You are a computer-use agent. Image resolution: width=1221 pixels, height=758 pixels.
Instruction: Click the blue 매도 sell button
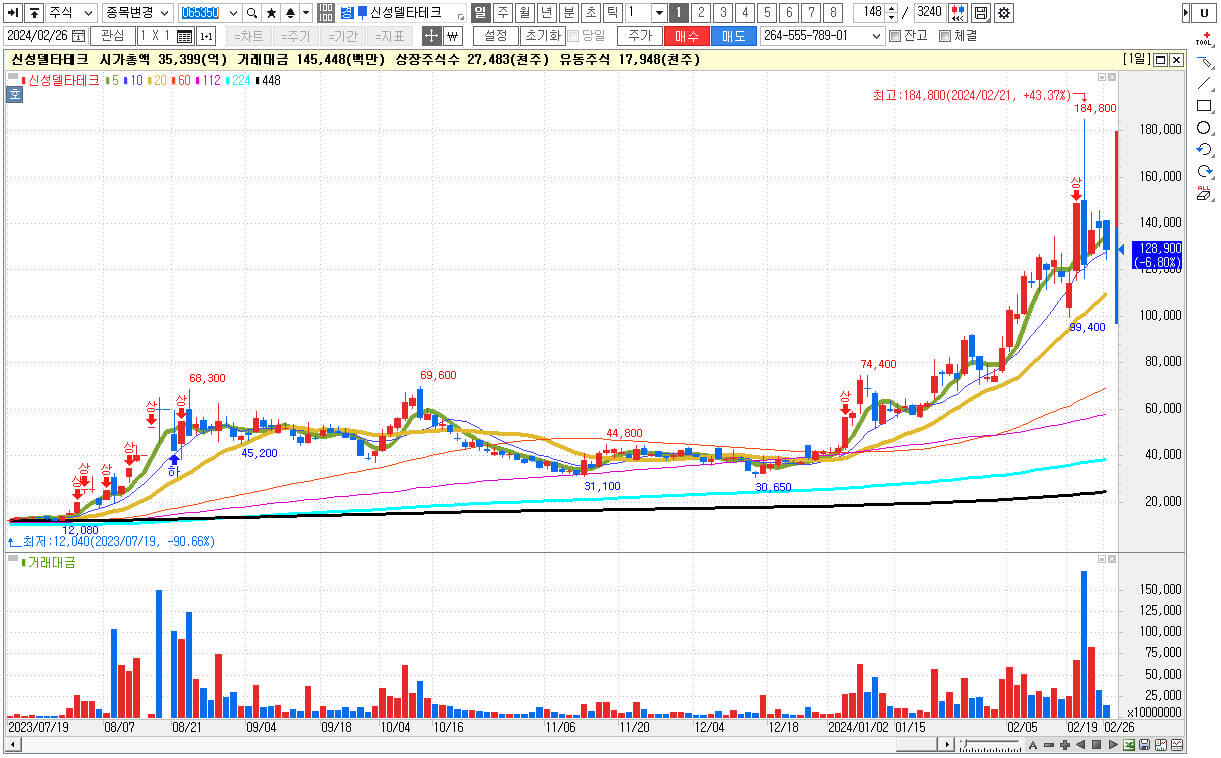733,36
